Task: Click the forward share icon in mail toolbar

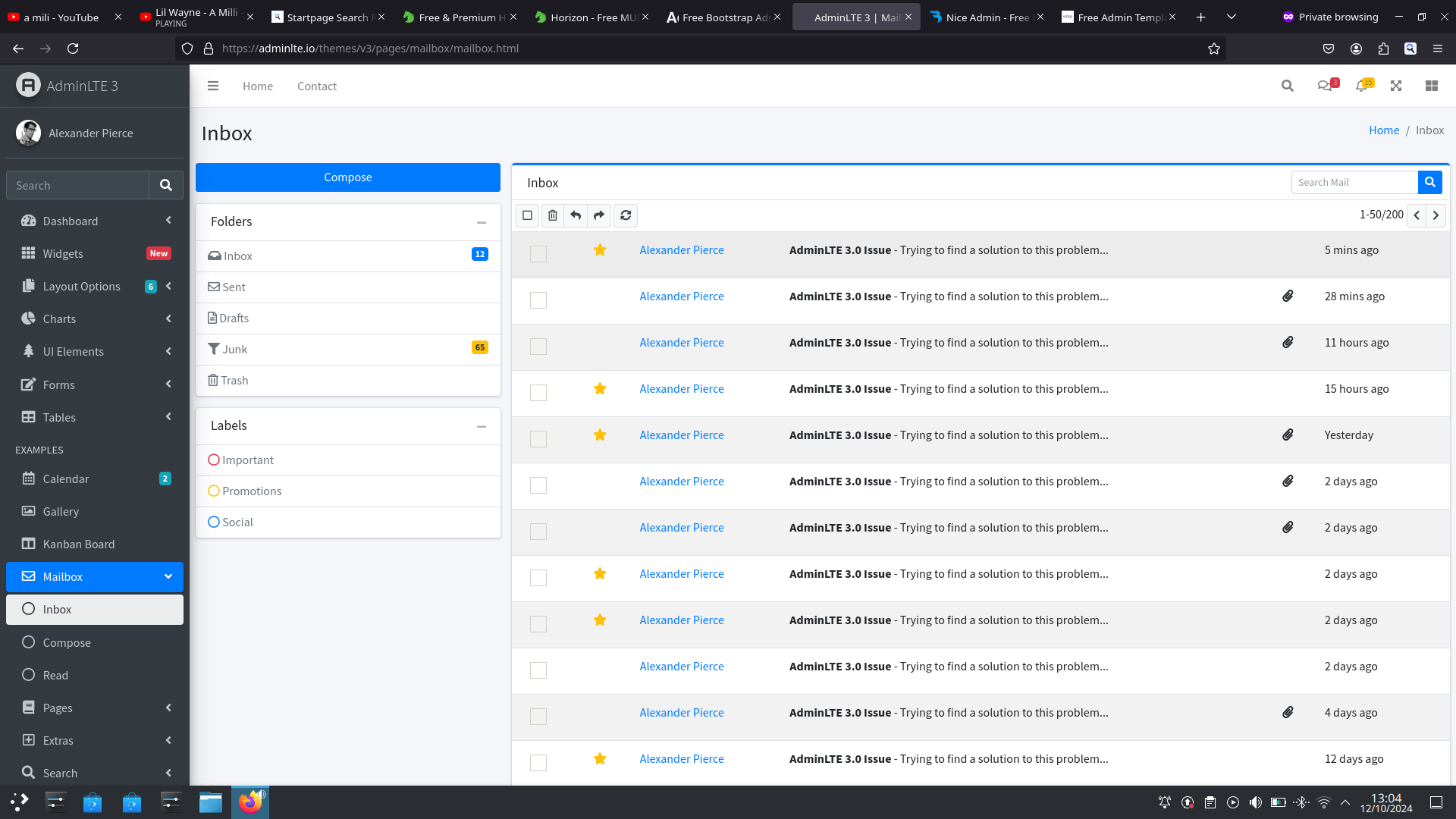Action: pos(599,215)
